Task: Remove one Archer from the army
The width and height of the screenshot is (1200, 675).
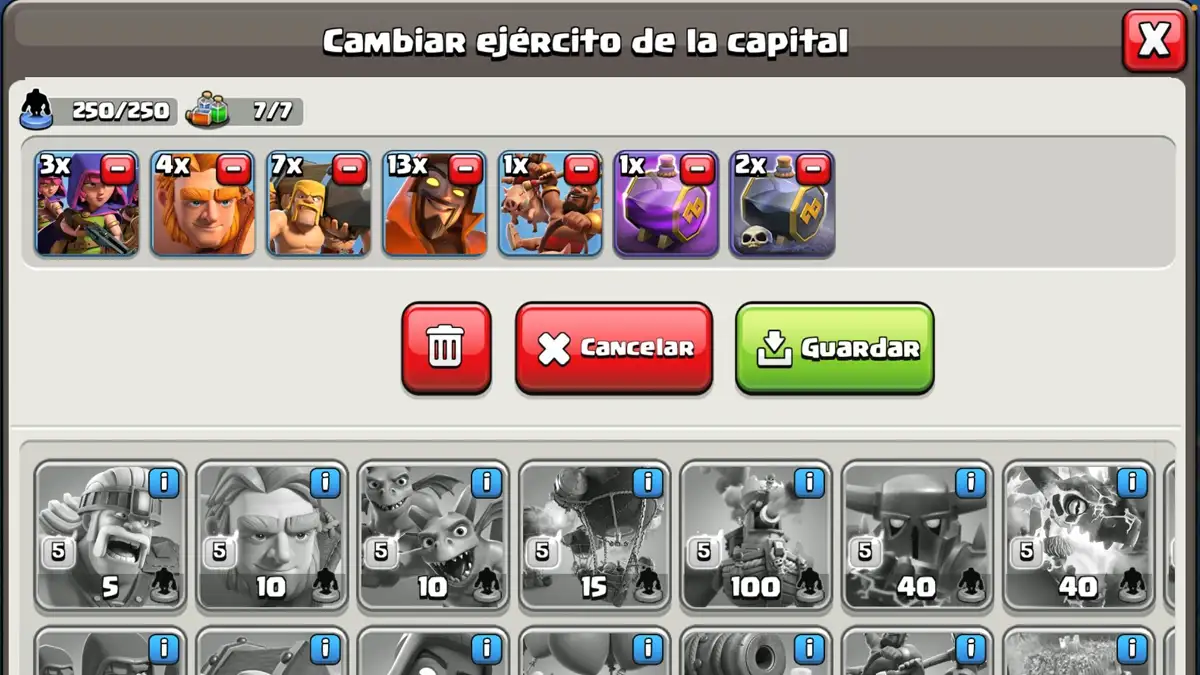Action: tap(117, 170)
